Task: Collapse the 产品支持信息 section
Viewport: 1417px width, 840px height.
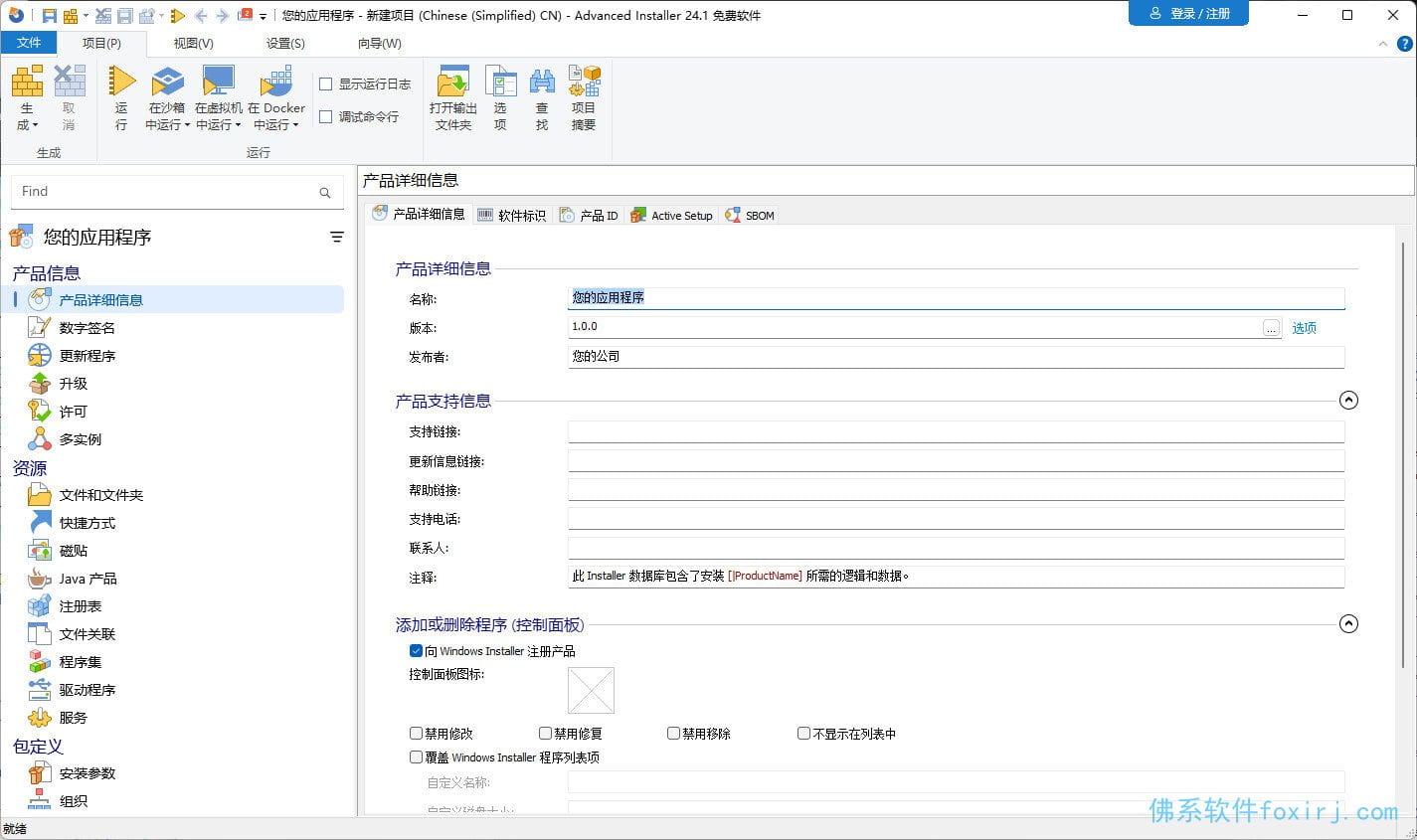Action: [1348, 400]
